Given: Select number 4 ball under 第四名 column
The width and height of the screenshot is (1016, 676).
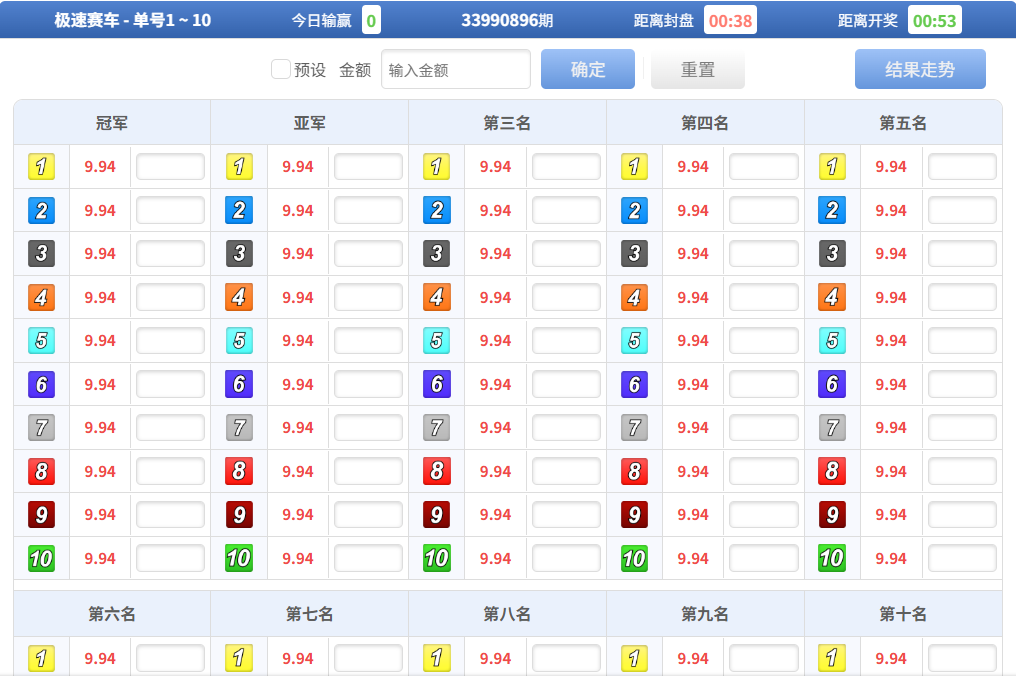Looking at the screenshot, I should pos(634,297).
